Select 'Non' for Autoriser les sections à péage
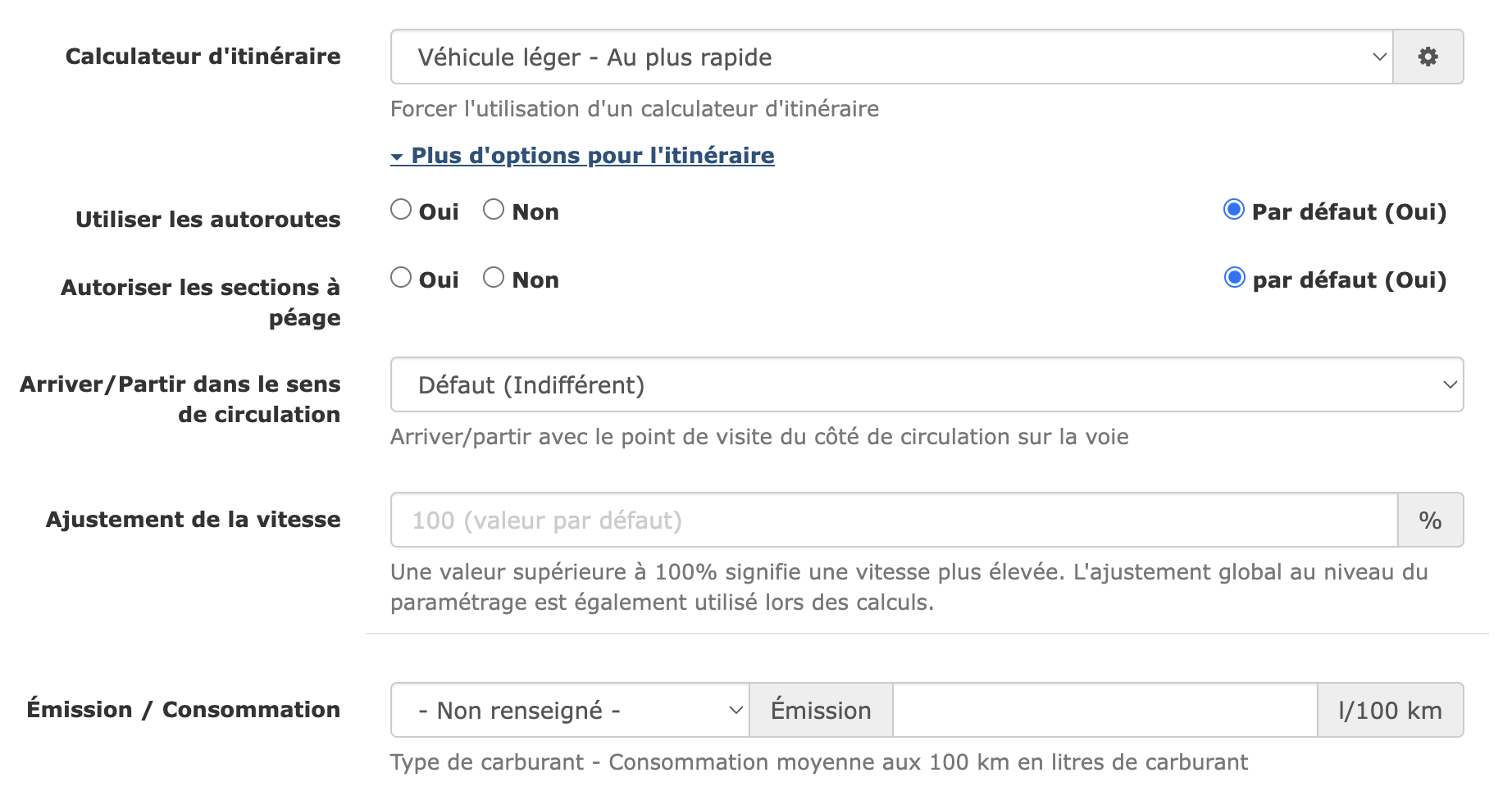 pyautogui.click(x=494, y=277)
